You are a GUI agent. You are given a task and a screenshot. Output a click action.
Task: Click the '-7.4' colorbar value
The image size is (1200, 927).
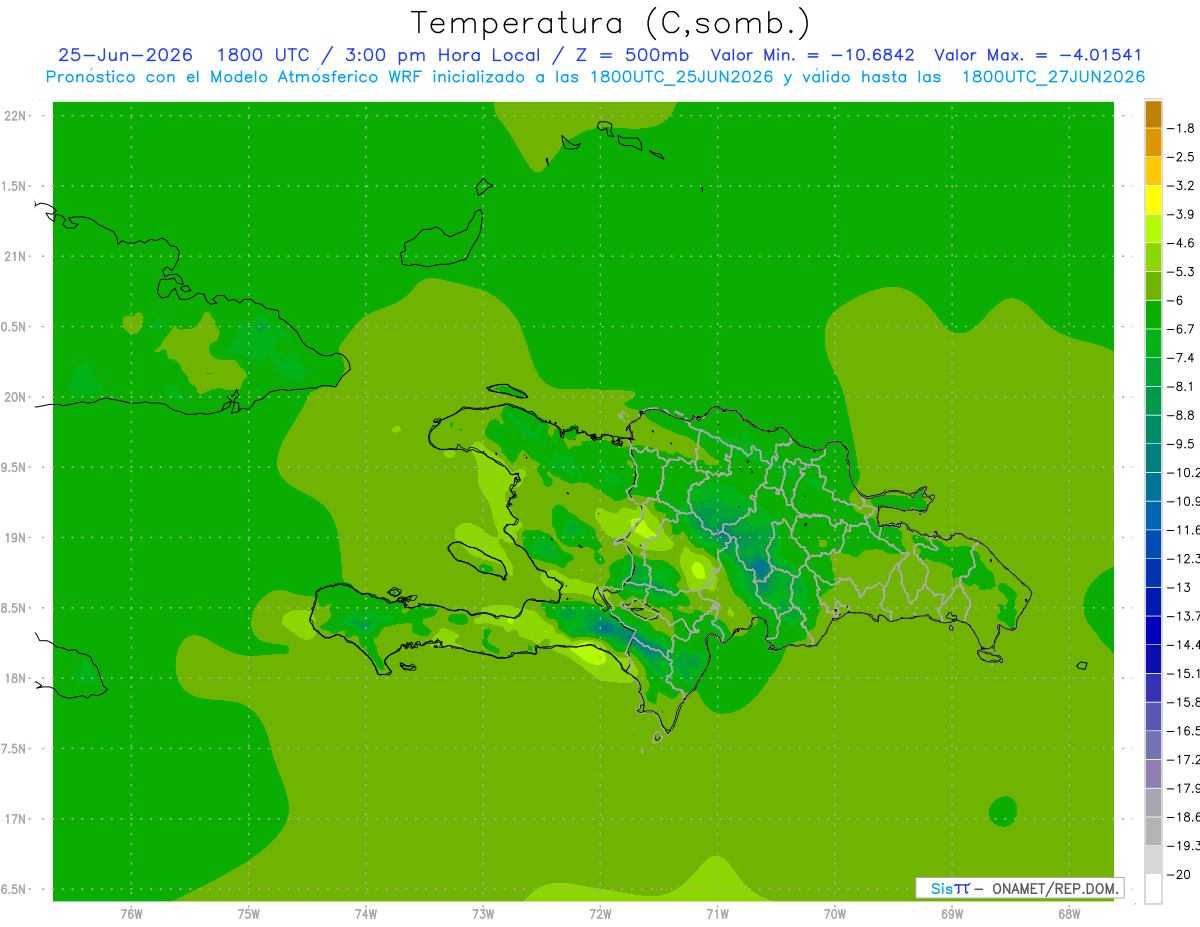1182,357
